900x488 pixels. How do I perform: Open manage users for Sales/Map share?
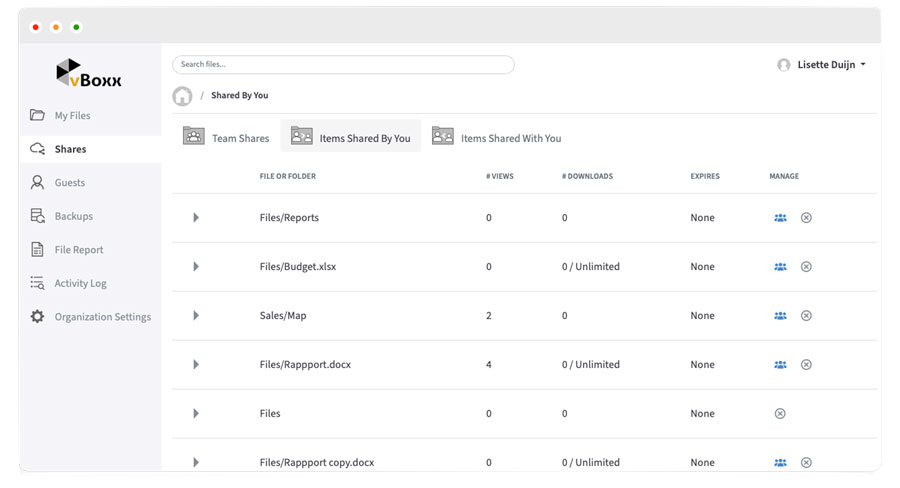pyautogui.click(x=780, y=316)
